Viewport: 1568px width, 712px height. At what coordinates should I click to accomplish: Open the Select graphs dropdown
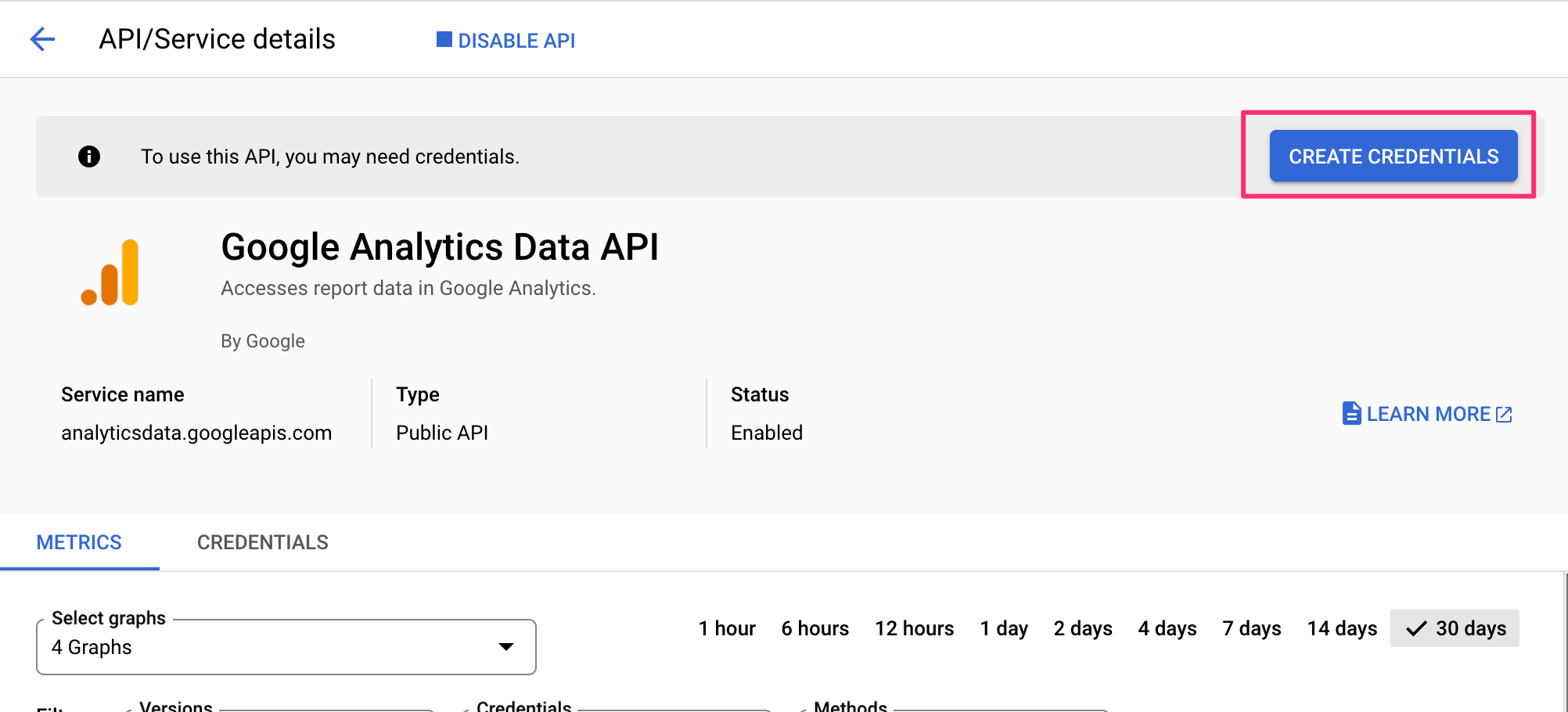point(286,647)
